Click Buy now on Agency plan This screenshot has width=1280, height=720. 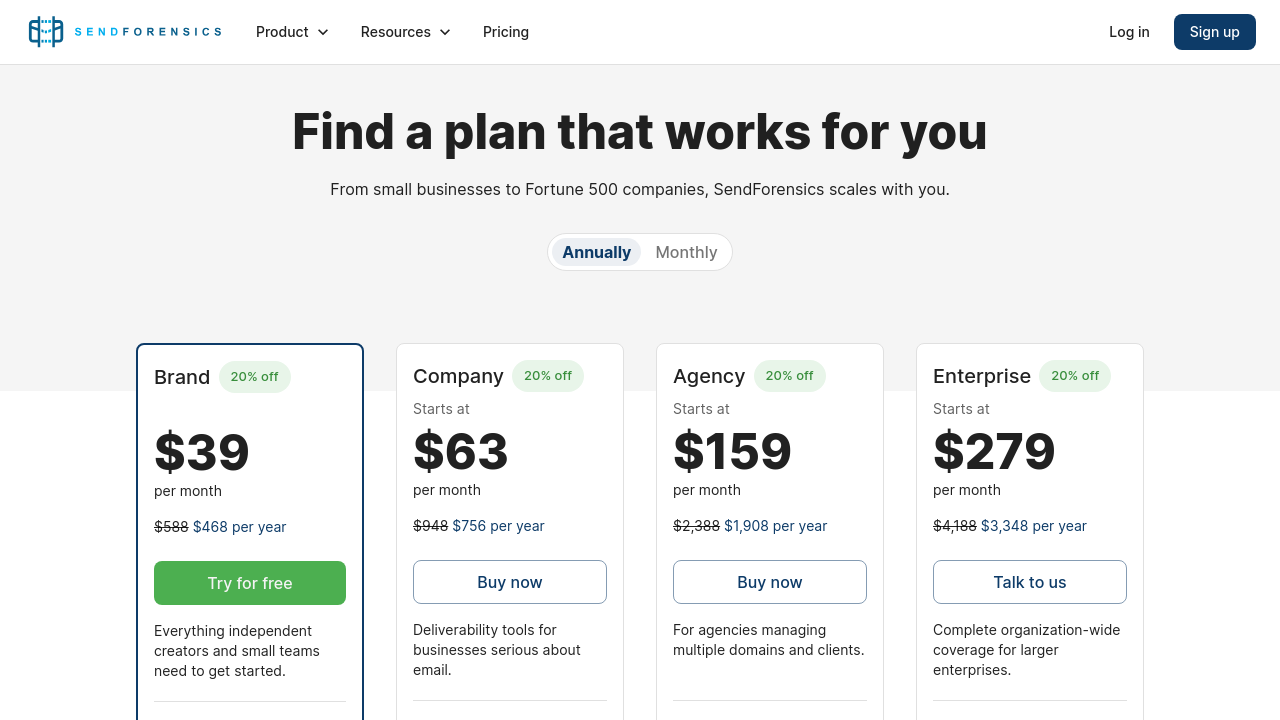coord(770,582)
